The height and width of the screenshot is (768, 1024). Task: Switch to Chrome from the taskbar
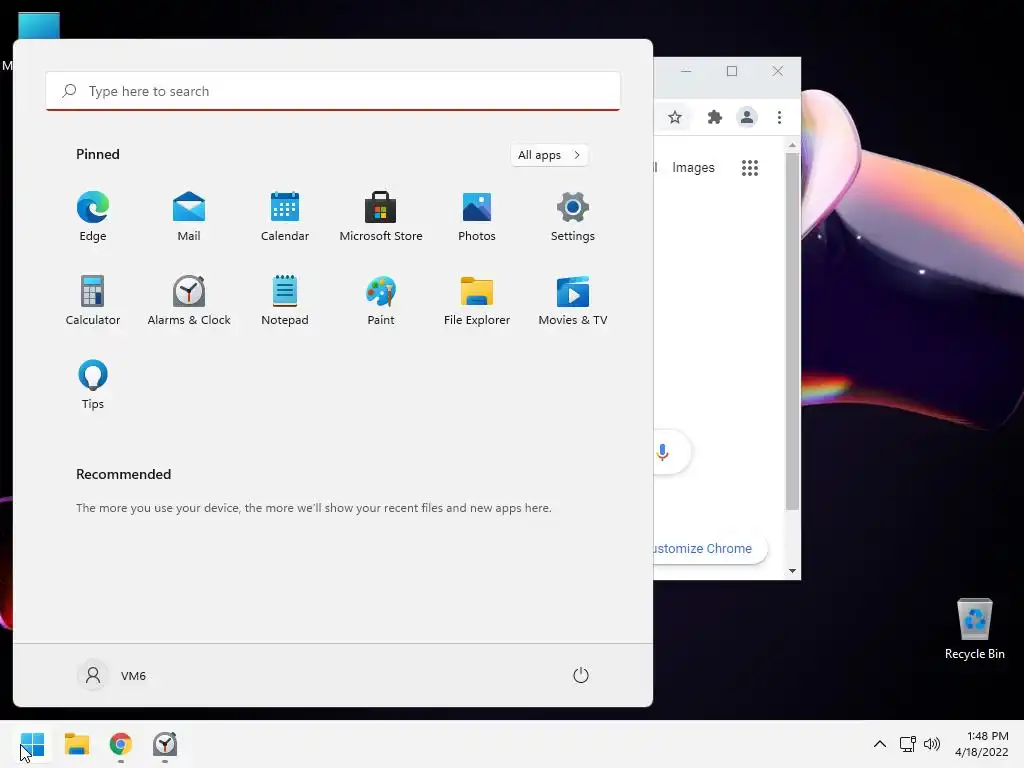[121, 744]
